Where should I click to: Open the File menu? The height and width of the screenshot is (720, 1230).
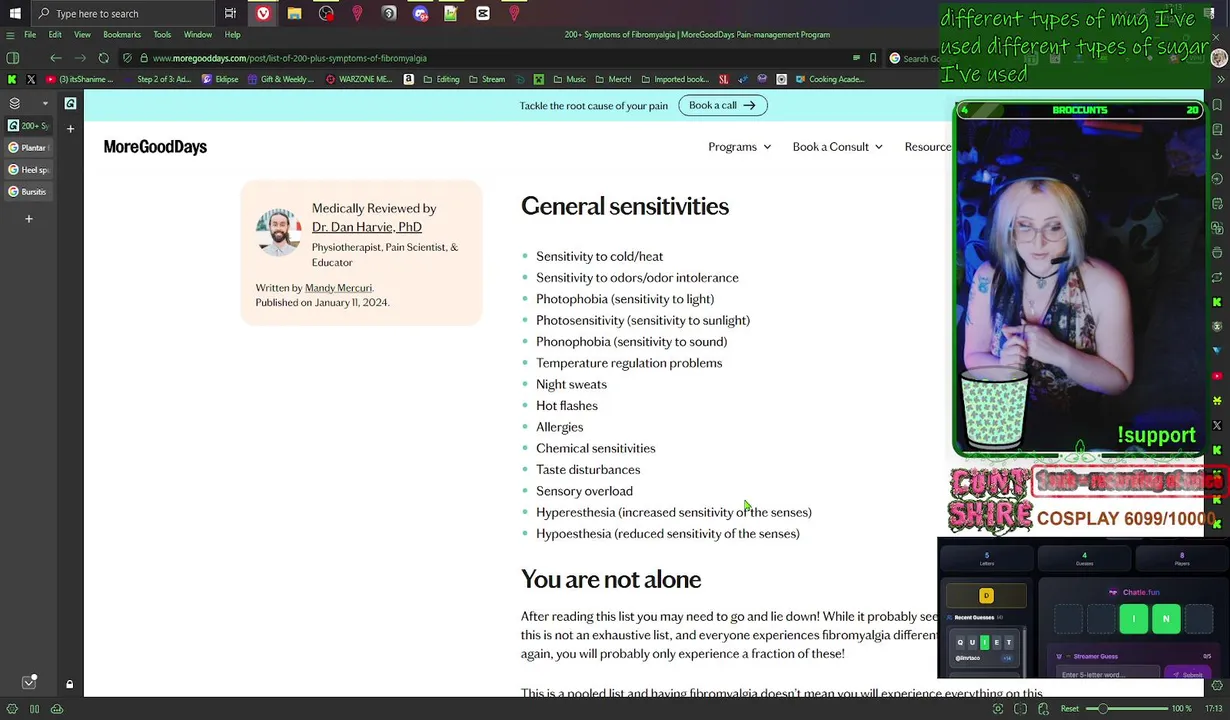coord(30,35)
